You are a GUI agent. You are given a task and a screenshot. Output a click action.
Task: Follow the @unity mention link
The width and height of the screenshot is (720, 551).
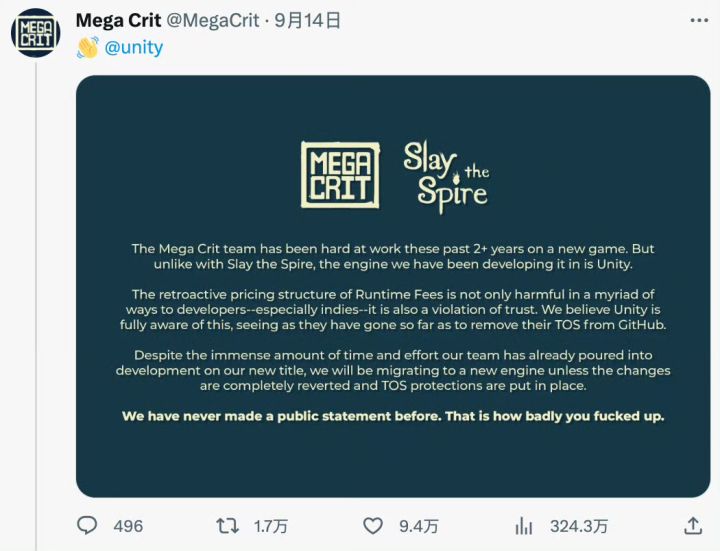(134, 47)
